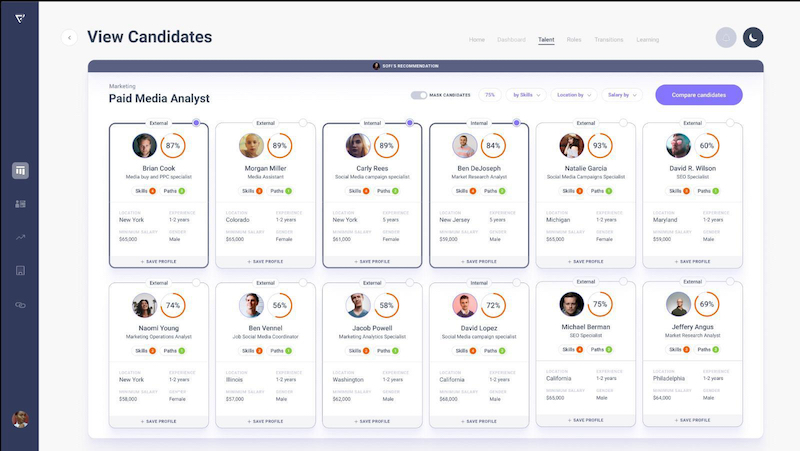Open the dashboard grid icon in sidebar
Viewport: 800px width, 451px height.
point(20,170)
